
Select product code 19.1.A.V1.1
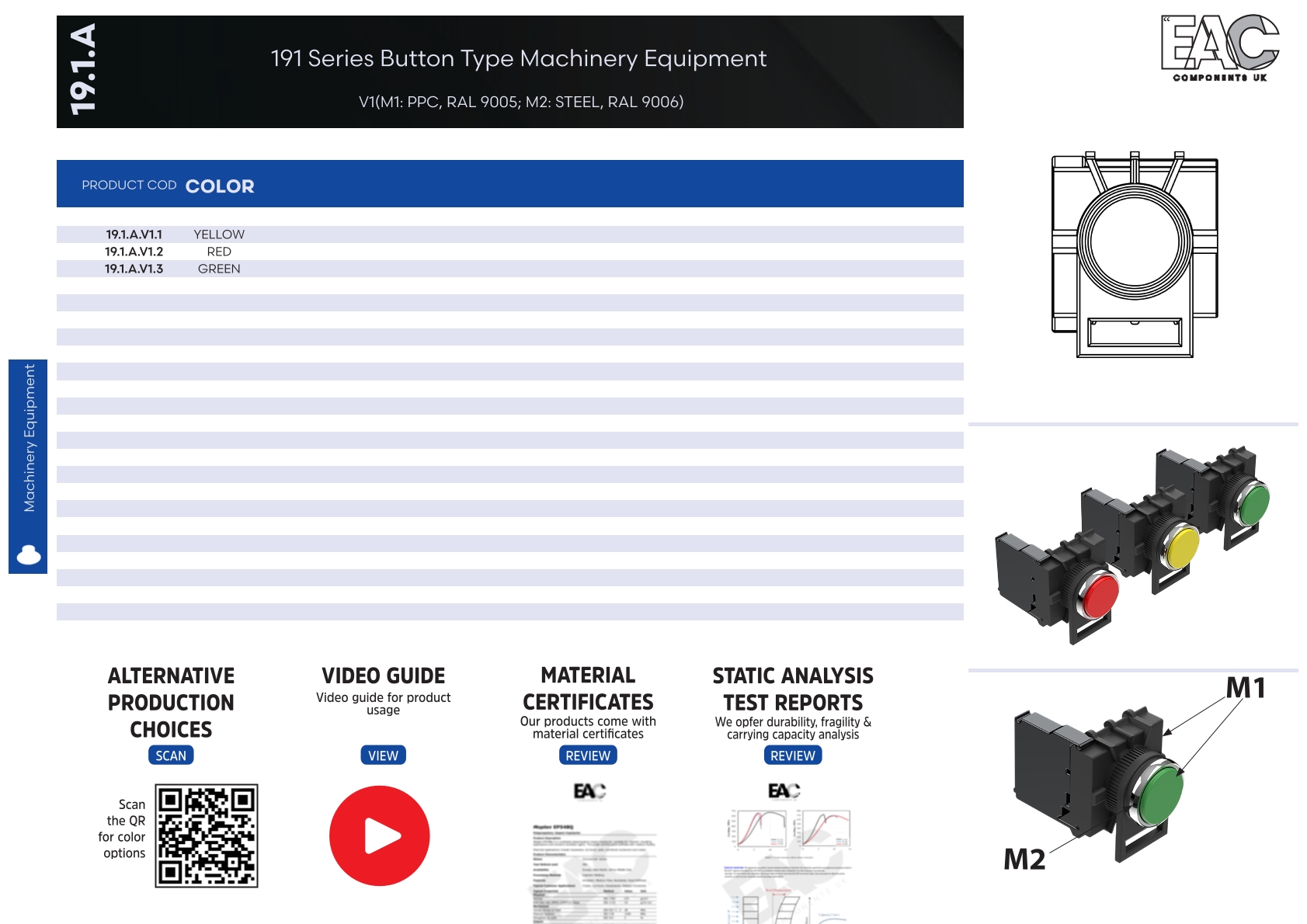coord(134,234)
